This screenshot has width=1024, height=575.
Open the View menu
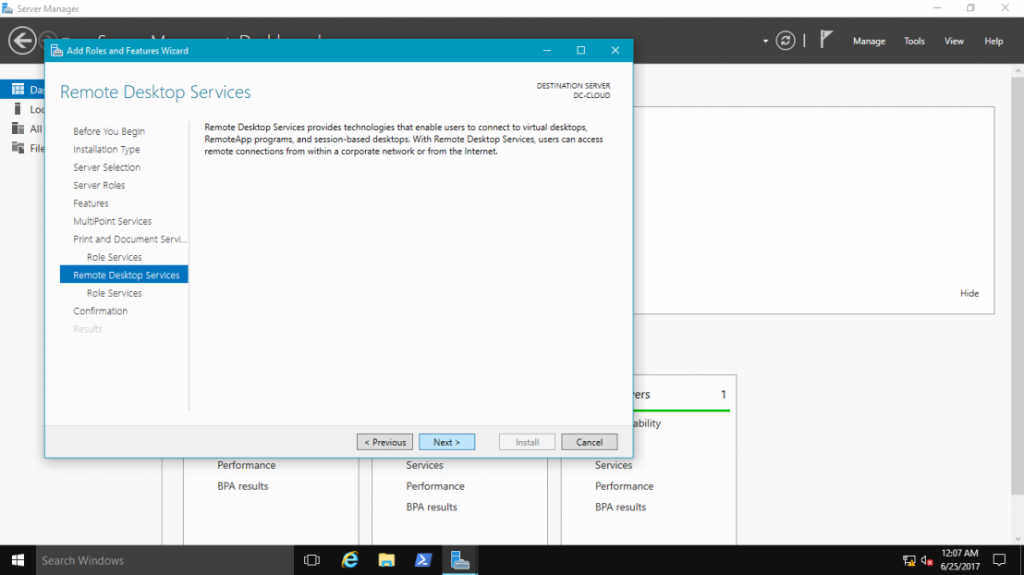(954, 41)
